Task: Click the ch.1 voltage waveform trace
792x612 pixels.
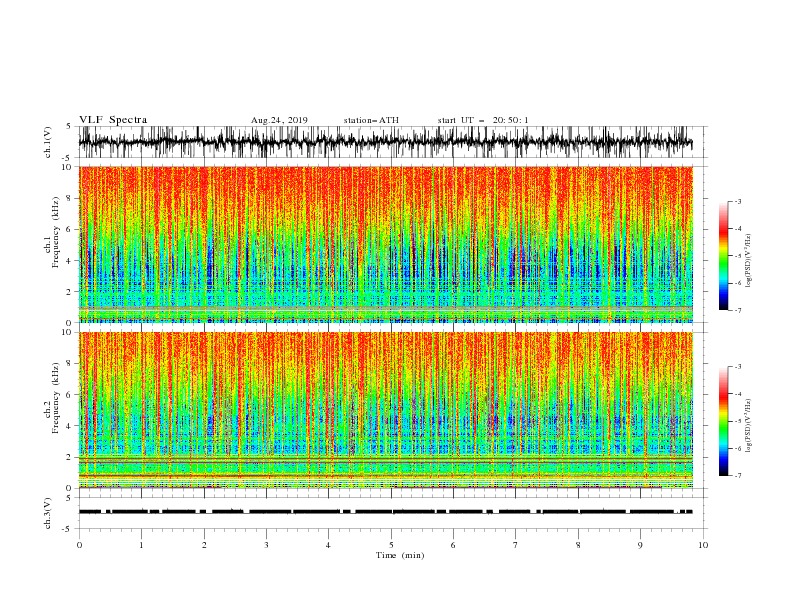Action: point(385,142)
